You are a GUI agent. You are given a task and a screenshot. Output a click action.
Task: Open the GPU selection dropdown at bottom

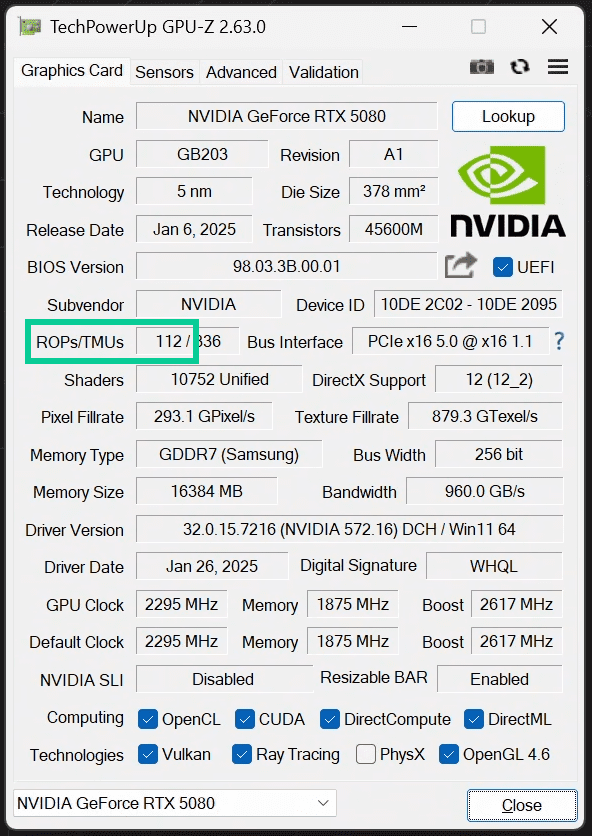coord(322,803)
